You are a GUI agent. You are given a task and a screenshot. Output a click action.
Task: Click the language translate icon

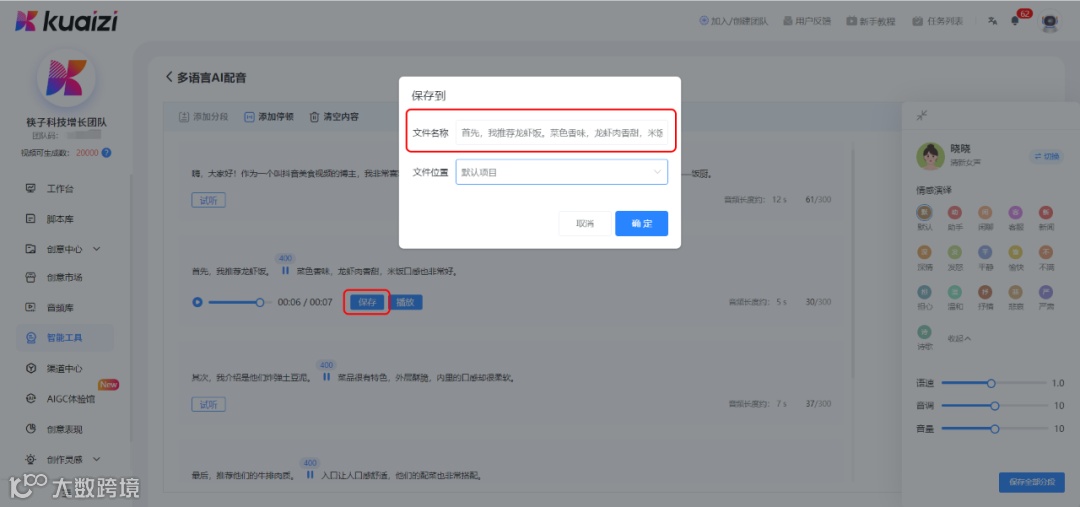[992, 21]
